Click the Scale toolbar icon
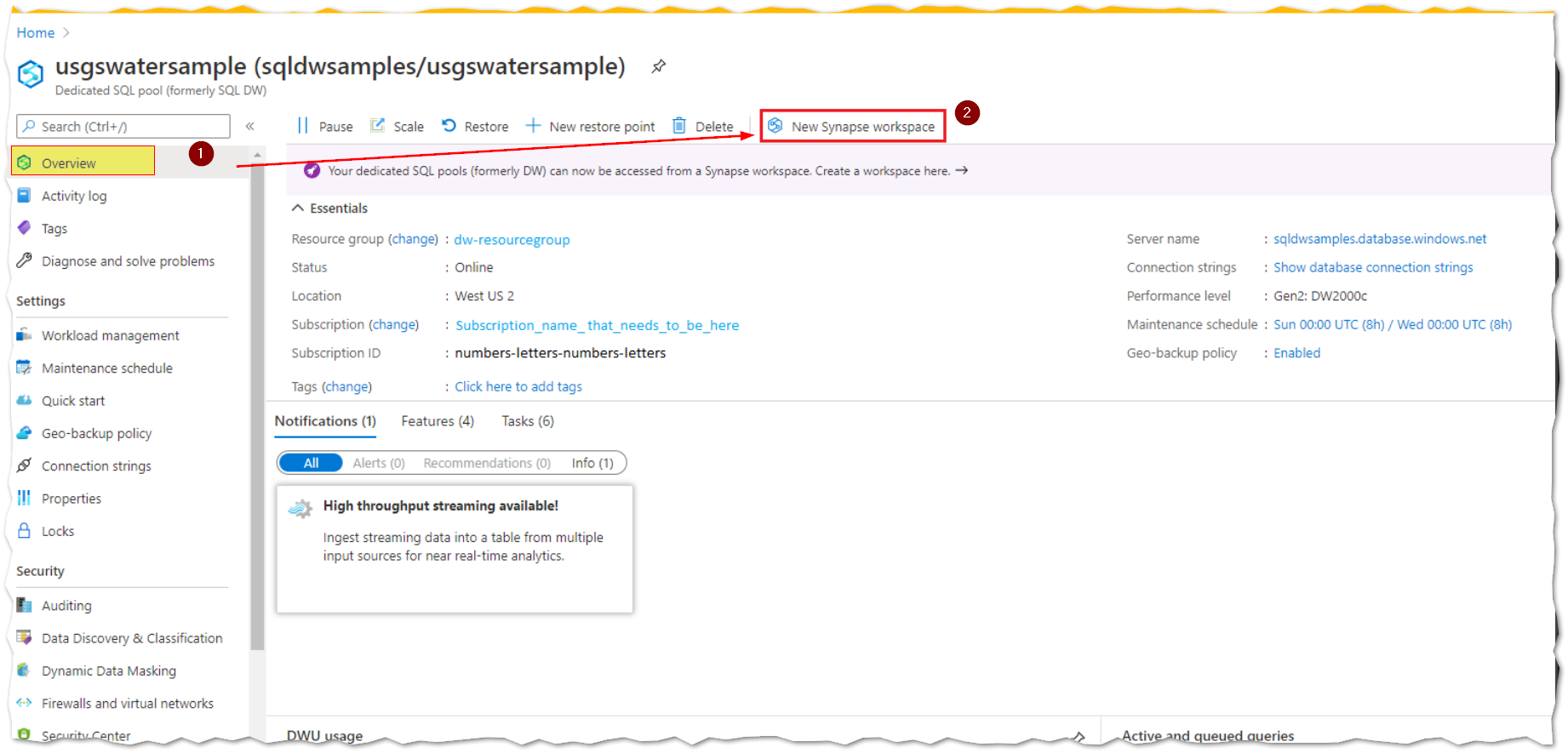Screen dimensions: 1568x753 pyautogui.click(x=377, y=126)
